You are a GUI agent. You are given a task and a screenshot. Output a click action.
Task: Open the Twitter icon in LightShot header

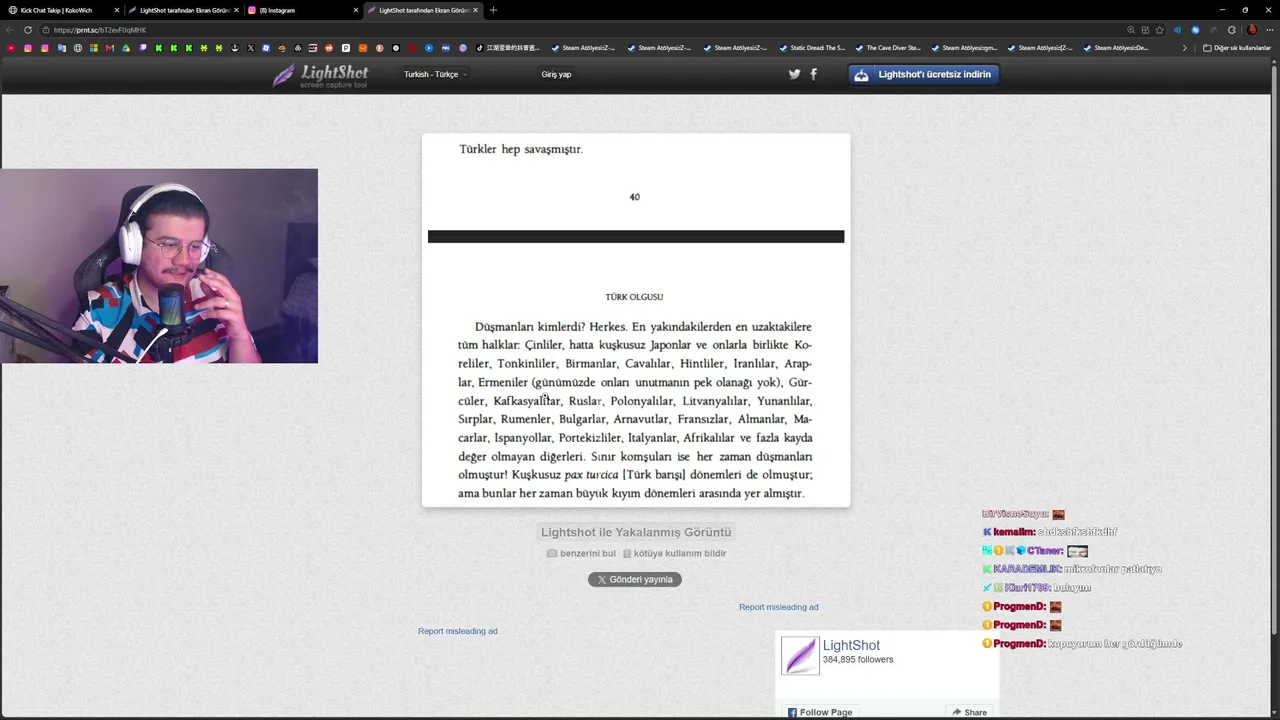pos(794,74)
